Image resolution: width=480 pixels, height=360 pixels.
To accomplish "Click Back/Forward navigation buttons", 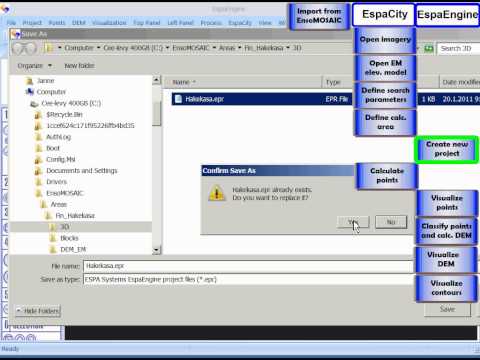I will pyautogui.click(x=24, y=49).
